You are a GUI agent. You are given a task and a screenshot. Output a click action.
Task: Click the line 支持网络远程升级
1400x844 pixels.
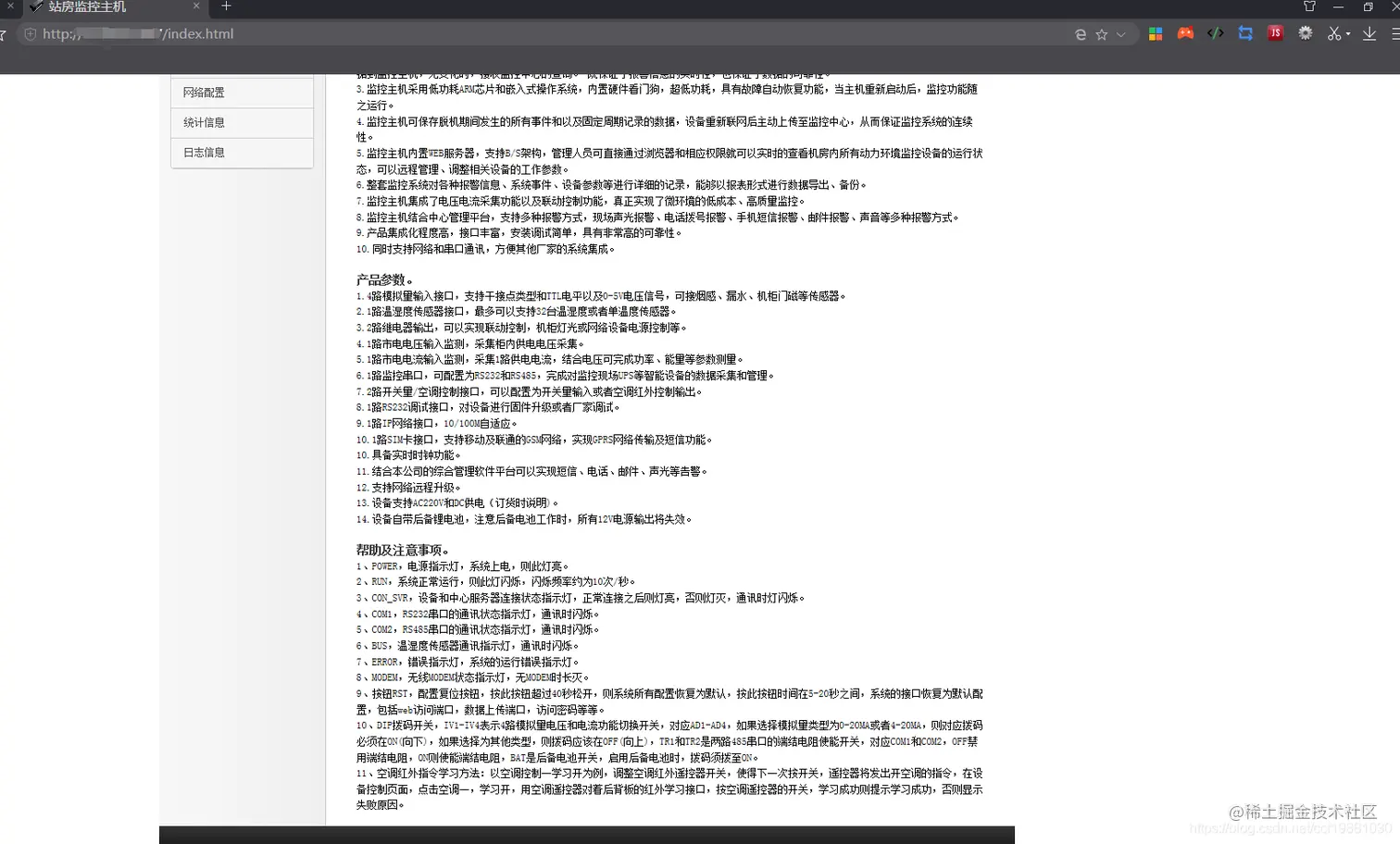pos(408,488)
